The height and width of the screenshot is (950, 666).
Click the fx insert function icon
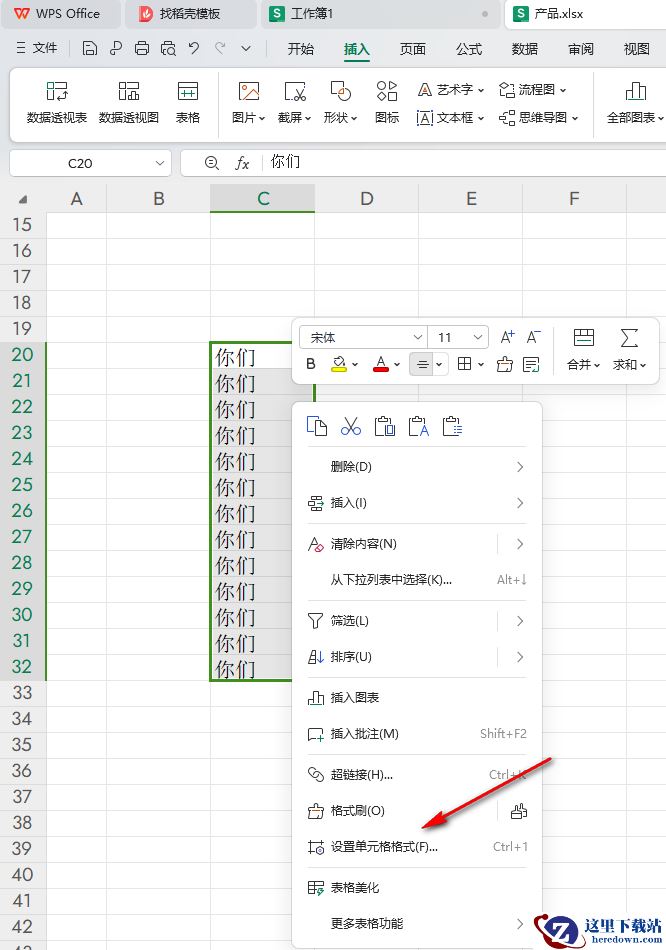pyautogui.click(x=242, y=162)
